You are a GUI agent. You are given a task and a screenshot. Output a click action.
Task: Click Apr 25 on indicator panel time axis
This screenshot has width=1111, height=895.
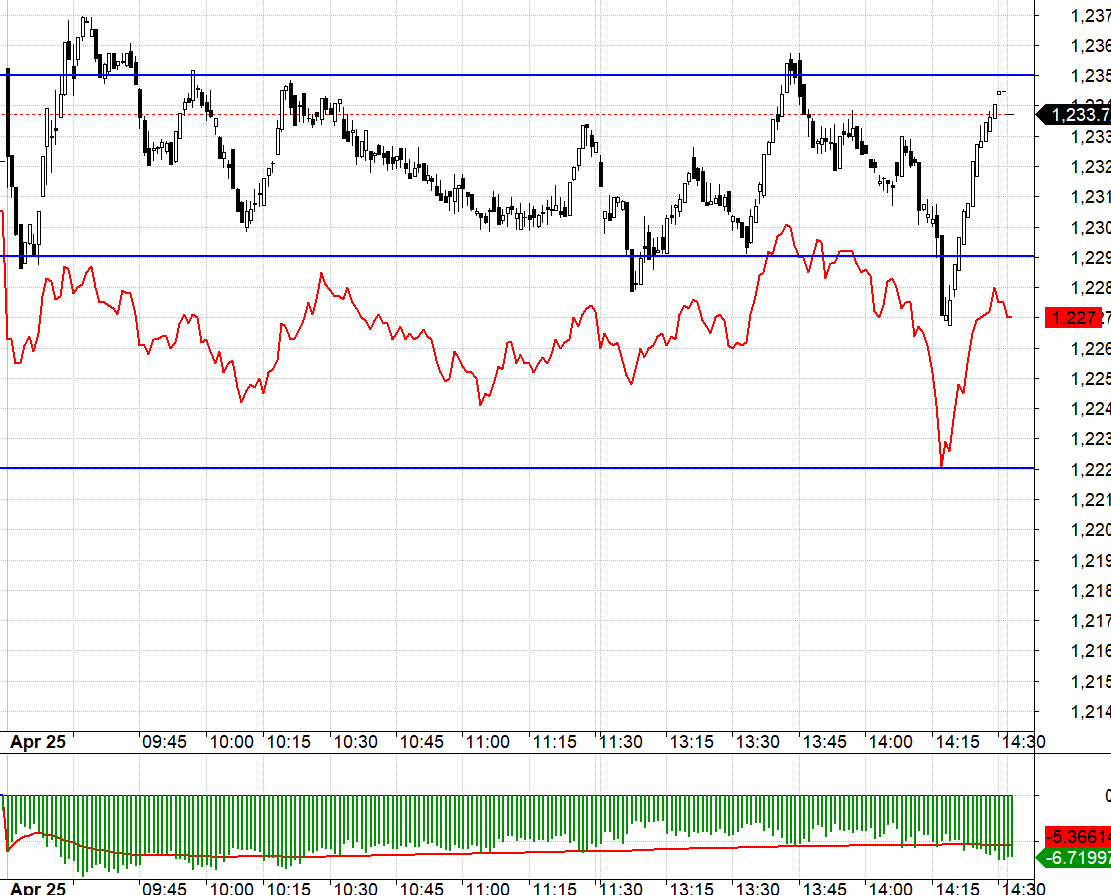[38, 888]
